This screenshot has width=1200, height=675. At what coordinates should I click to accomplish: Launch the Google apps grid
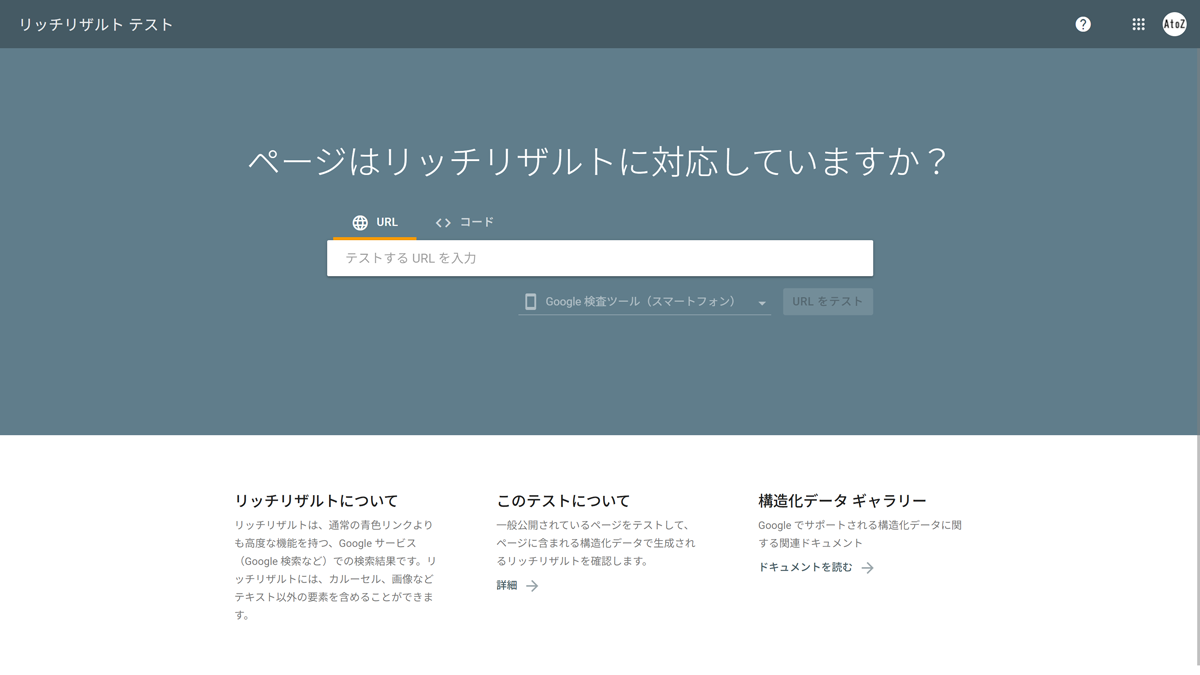(x=1138, y=23)
